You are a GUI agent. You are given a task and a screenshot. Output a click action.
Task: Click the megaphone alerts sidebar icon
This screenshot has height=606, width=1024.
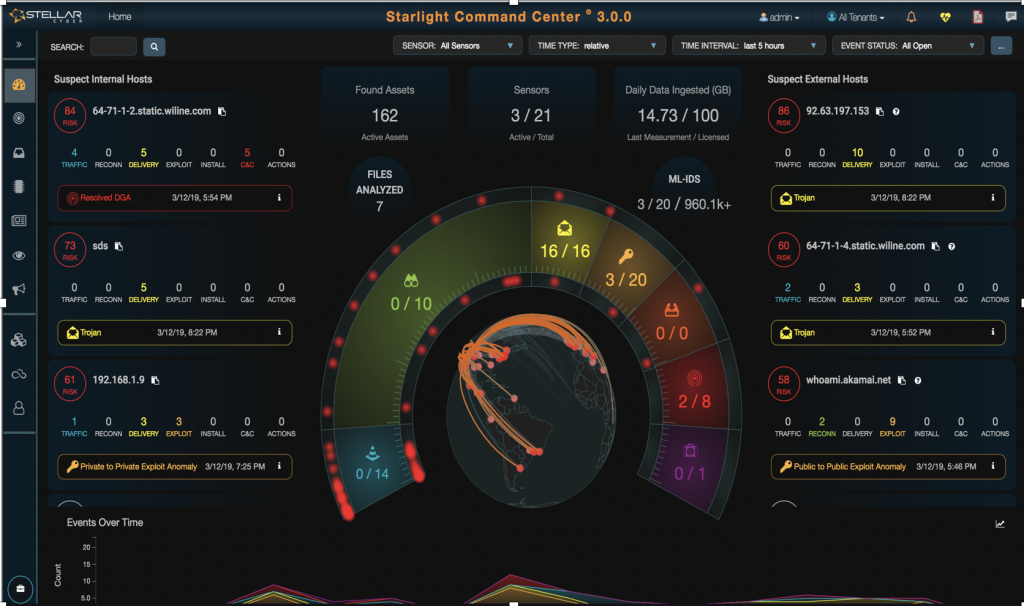(x=19, y=289)
